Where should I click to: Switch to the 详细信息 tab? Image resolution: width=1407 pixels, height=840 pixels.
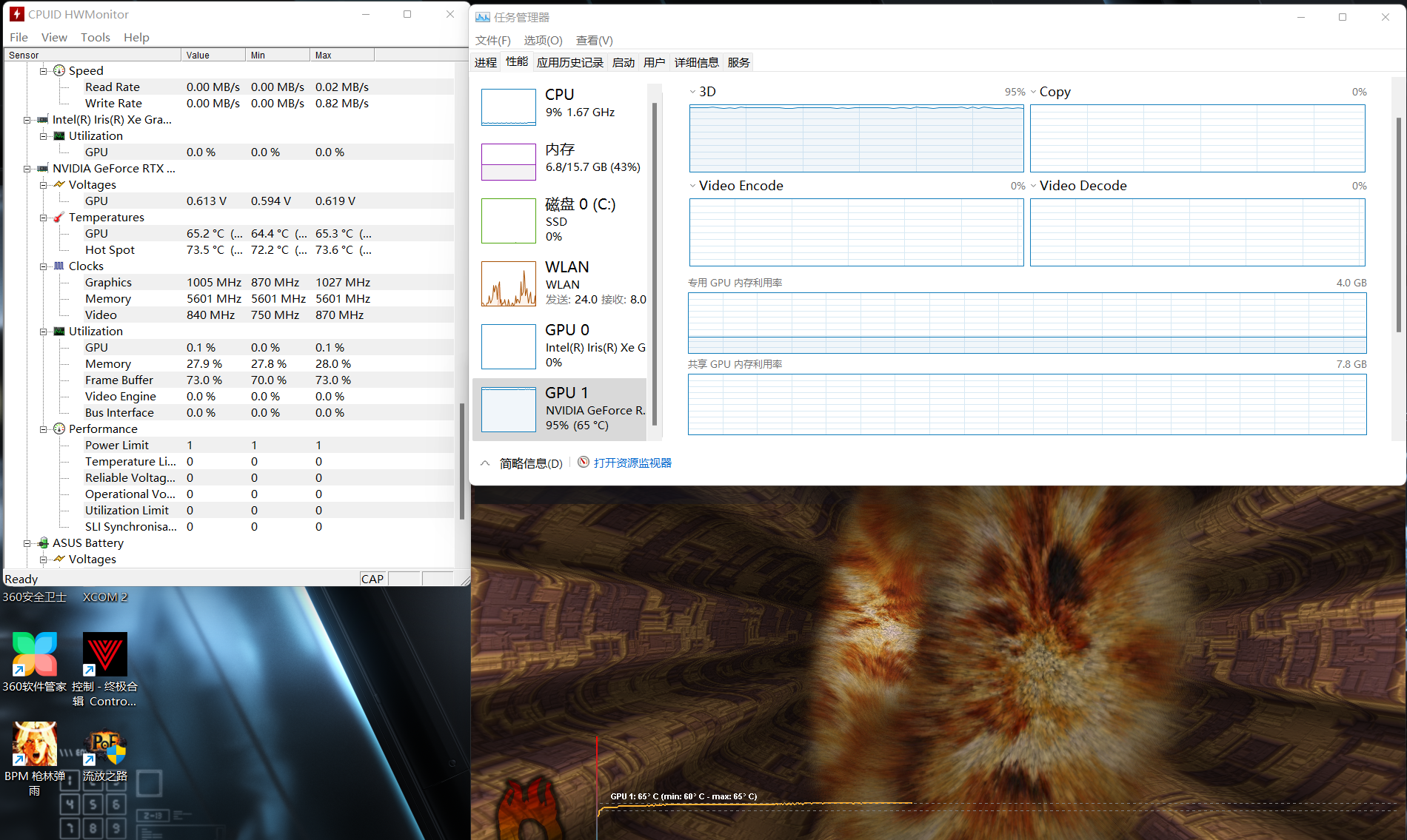697,62
